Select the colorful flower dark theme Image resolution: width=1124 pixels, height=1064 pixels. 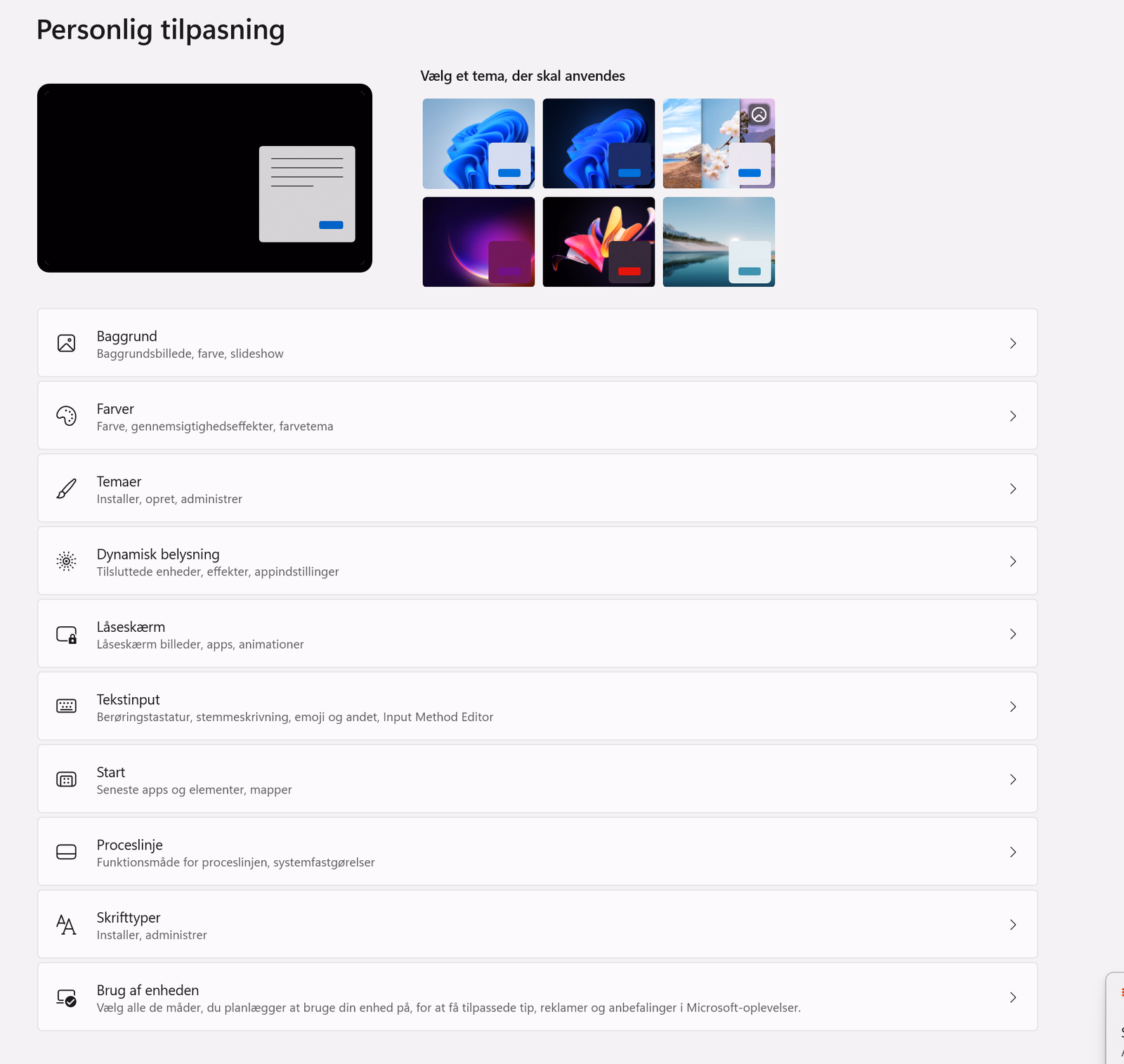599,242
